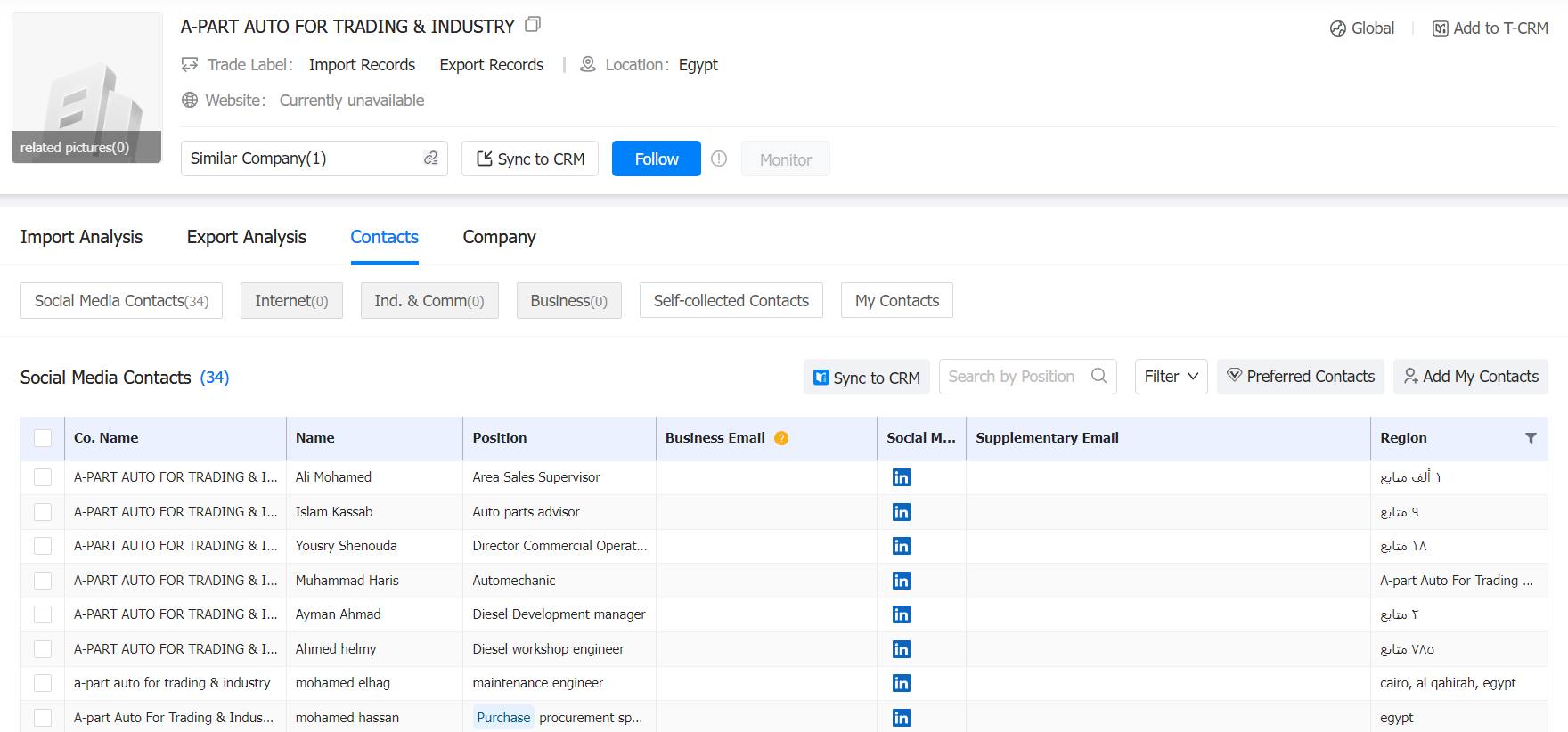Open LinkedIn profile for Ali Mohamed
The width and height of the screenshot is (1568, 732).
(x=901, y=477)
